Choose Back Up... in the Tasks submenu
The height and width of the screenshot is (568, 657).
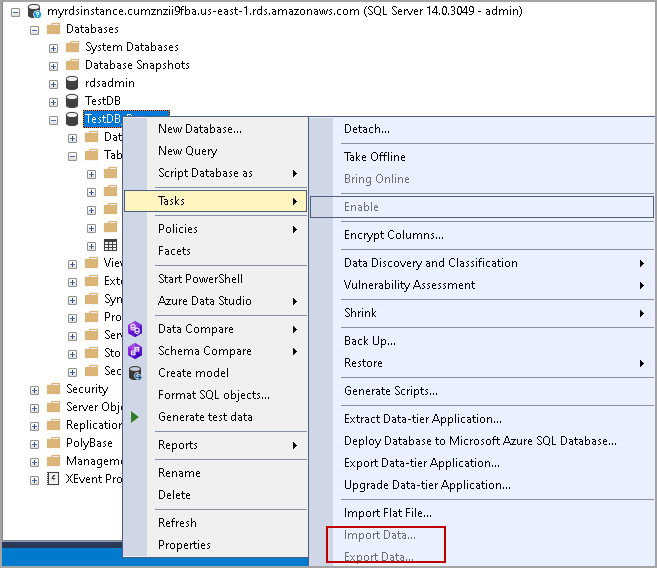482,341
